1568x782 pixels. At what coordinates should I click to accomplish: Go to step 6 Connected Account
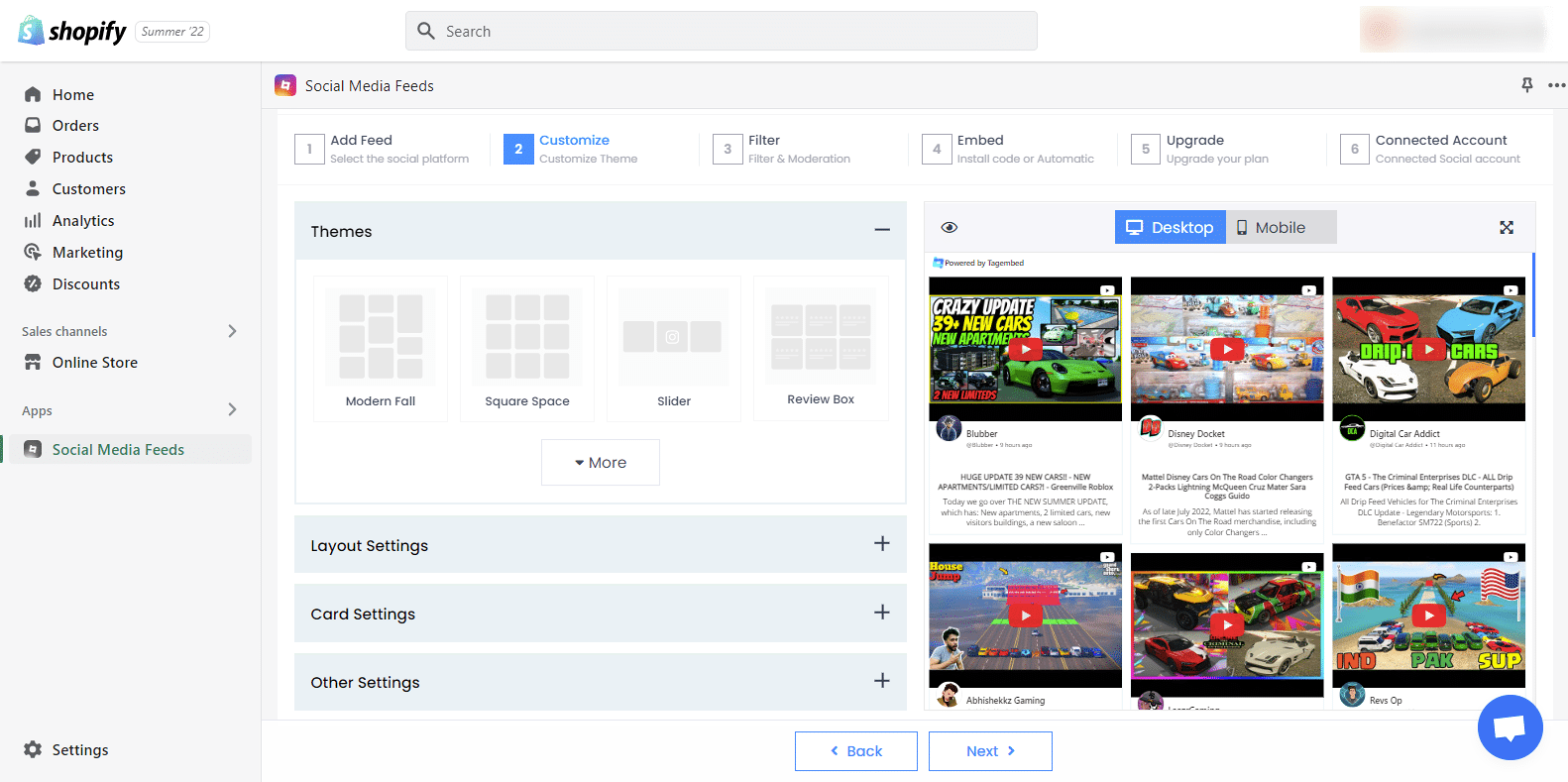coord(1430,149)
